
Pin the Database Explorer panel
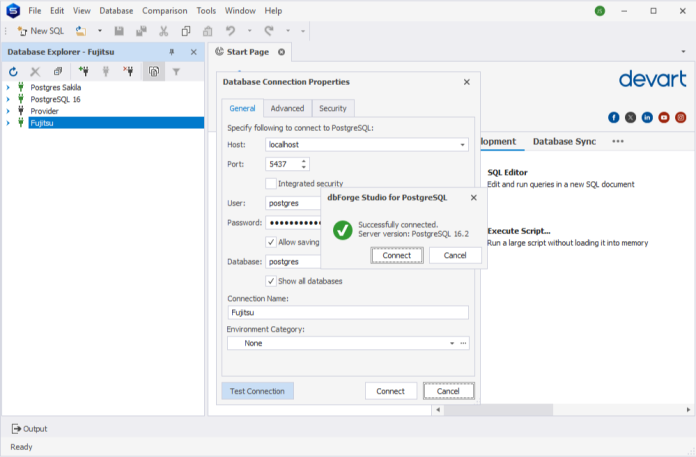172,52
